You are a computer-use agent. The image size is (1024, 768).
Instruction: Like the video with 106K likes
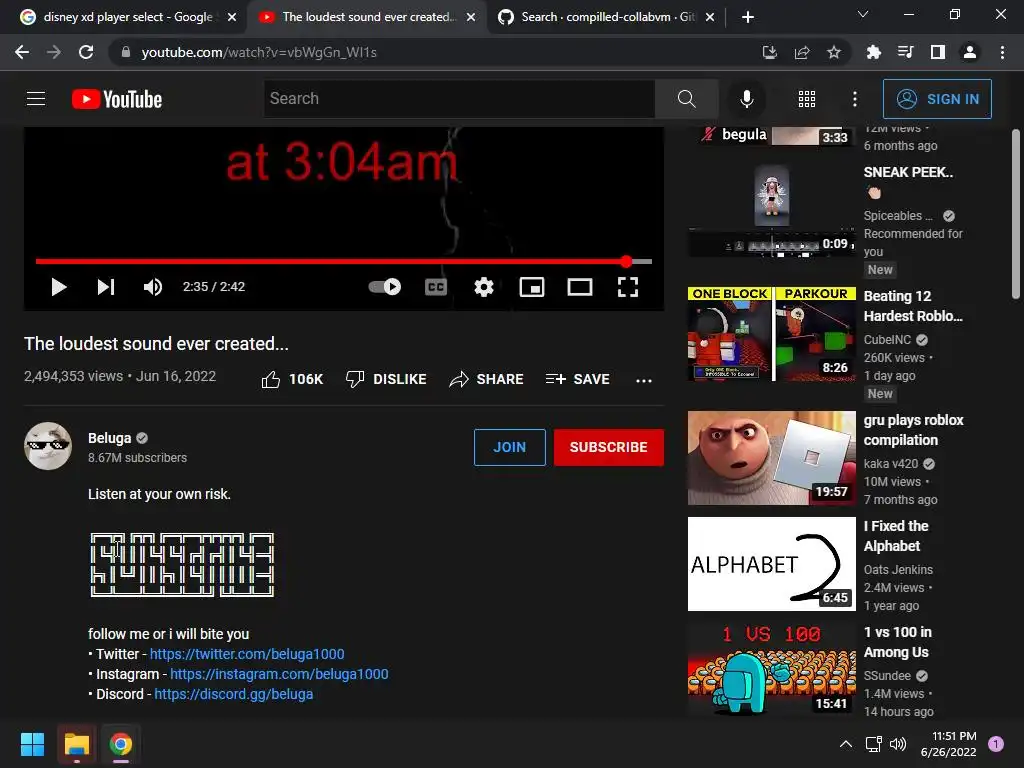point(292,379)
